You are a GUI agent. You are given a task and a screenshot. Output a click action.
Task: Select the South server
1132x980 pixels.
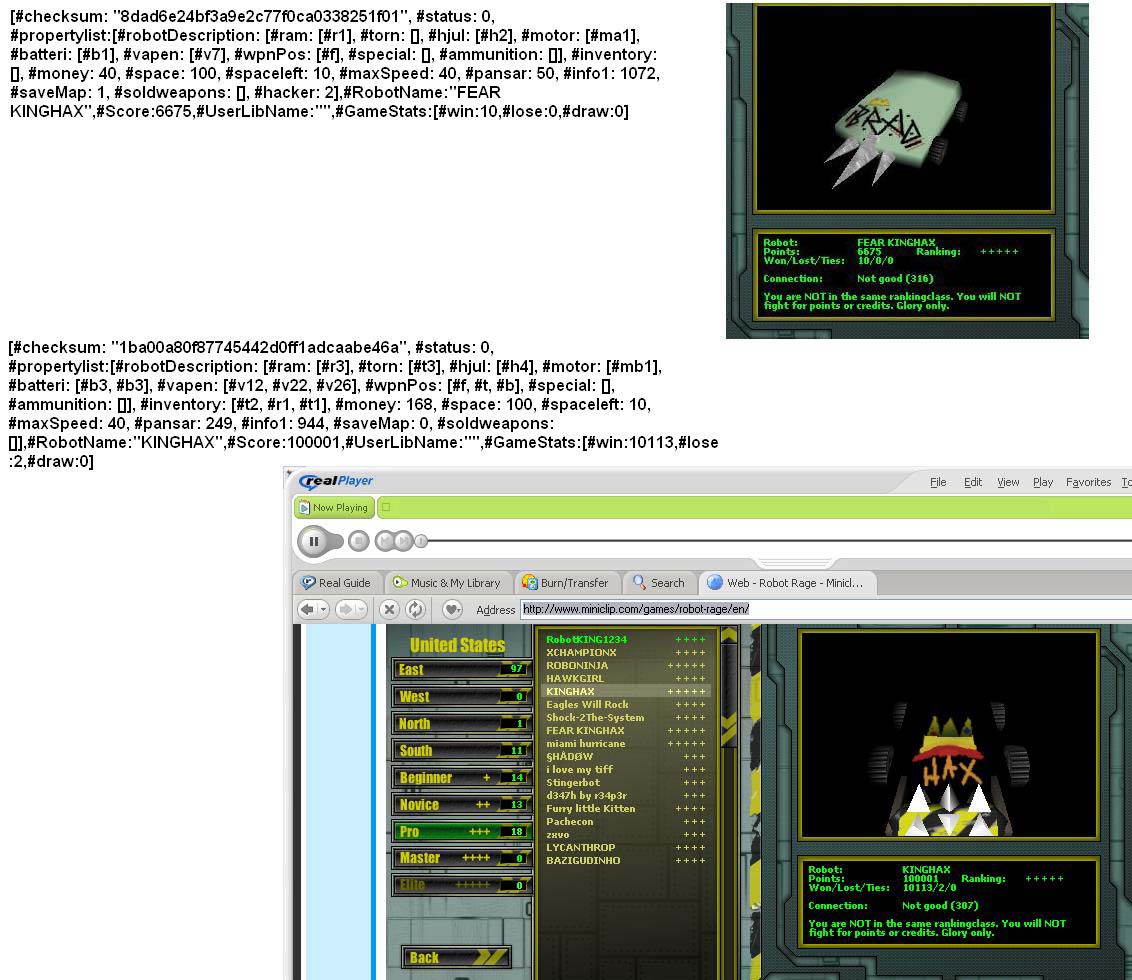(461, 750)
